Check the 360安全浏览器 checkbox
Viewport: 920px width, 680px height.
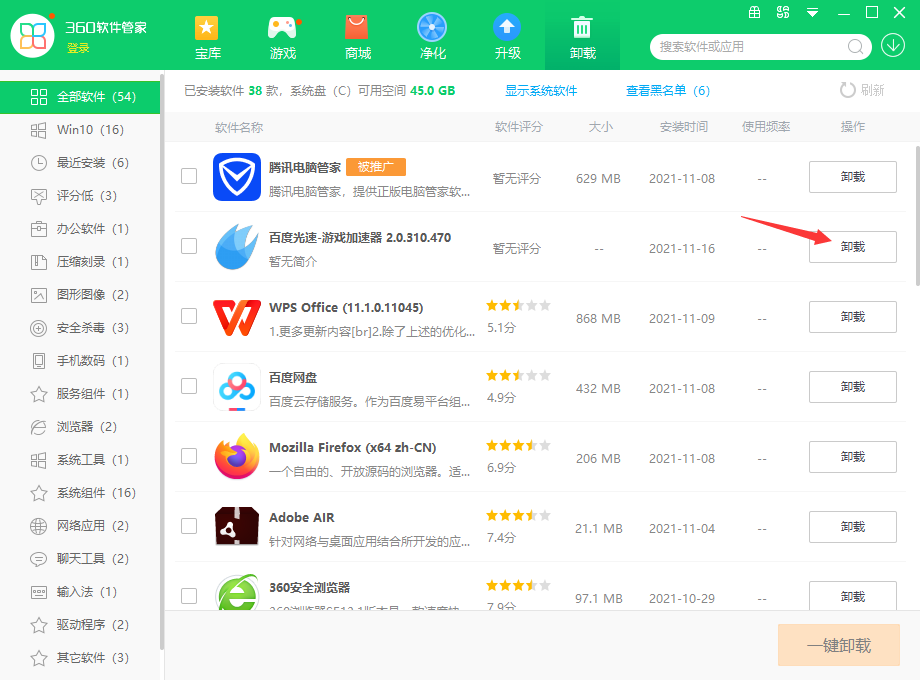pyautogui.click(x=189, y=596)
